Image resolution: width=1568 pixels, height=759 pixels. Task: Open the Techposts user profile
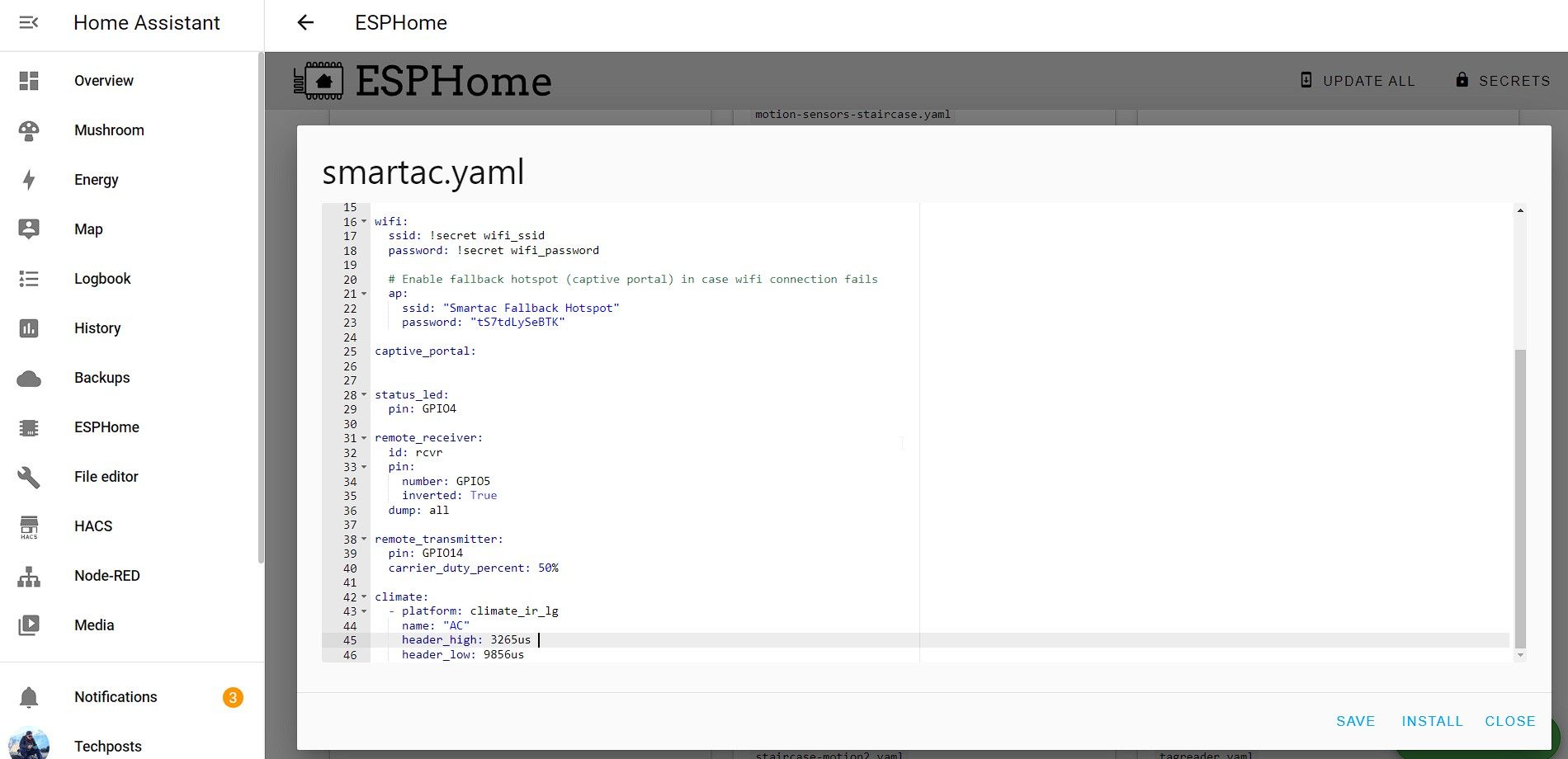[x=132, y=745]
